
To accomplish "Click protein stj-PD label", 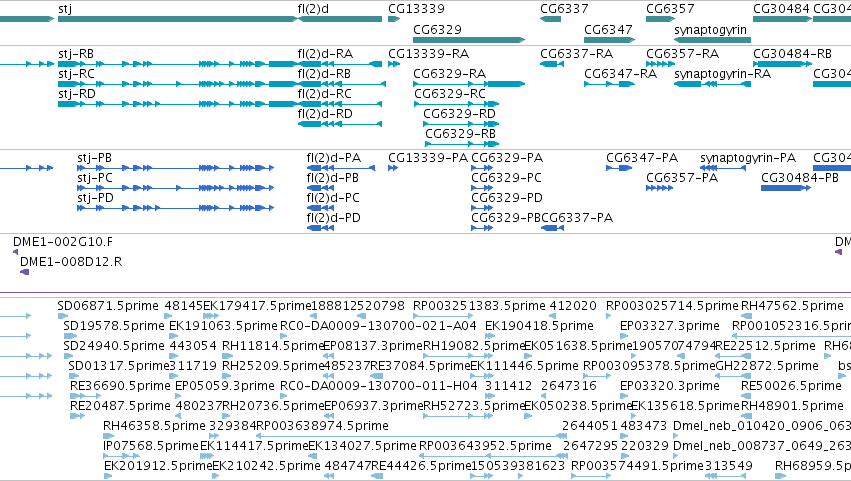I will (x=96, y=198).
